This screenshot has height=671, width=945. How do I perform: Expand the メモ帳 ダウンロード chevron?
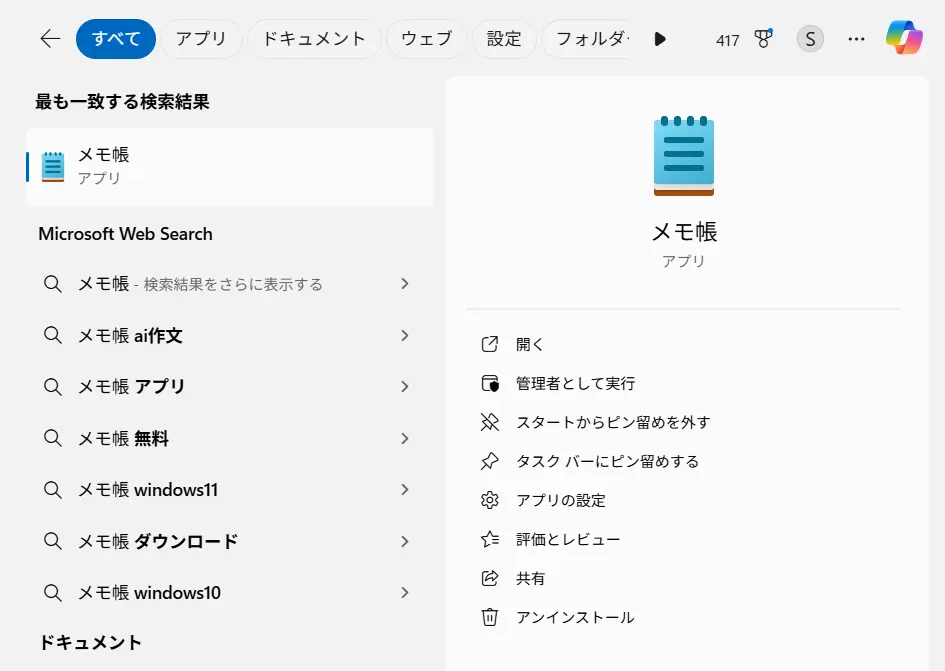pyautogui.click(x=405, y=541)
